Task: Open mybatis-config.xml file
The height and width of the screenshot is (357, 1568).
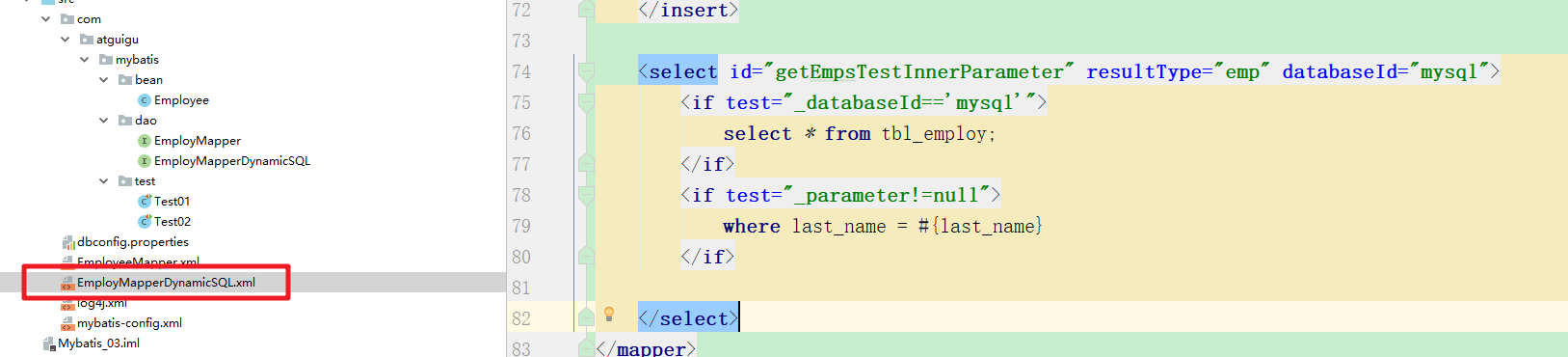Action: click(x=129, y=323)
